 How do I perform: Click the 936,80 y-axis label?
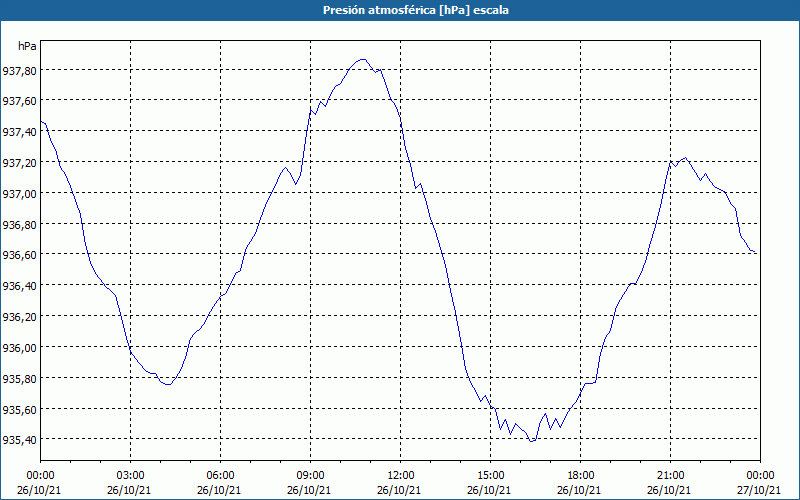[19, 225]
